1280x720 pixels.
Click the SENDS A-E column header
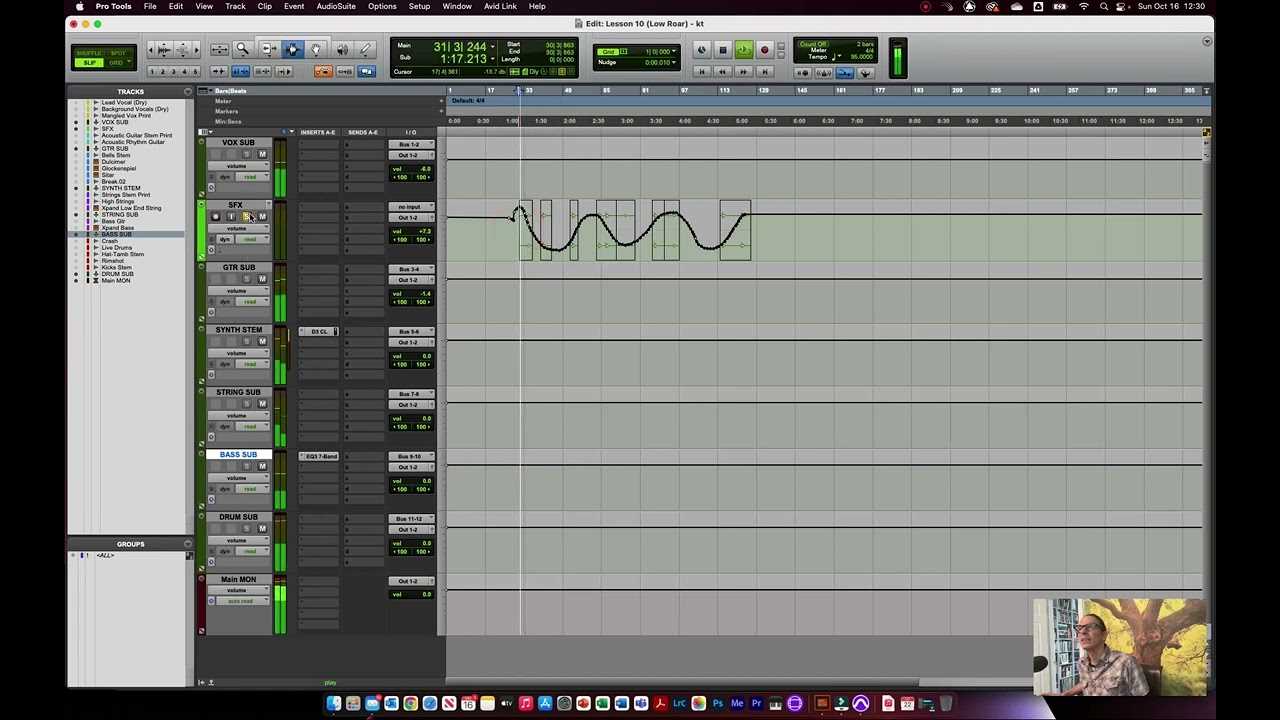pos(363,132)
